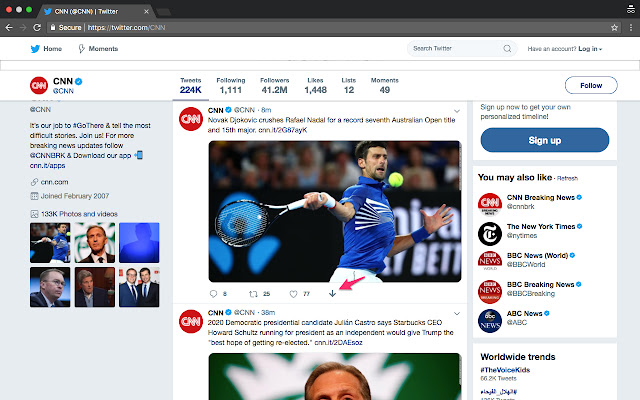Image resolution: width=640 pixels, height=400 pixels.
Task: Reload the page with the refresh icon
Action: [37, 27]
